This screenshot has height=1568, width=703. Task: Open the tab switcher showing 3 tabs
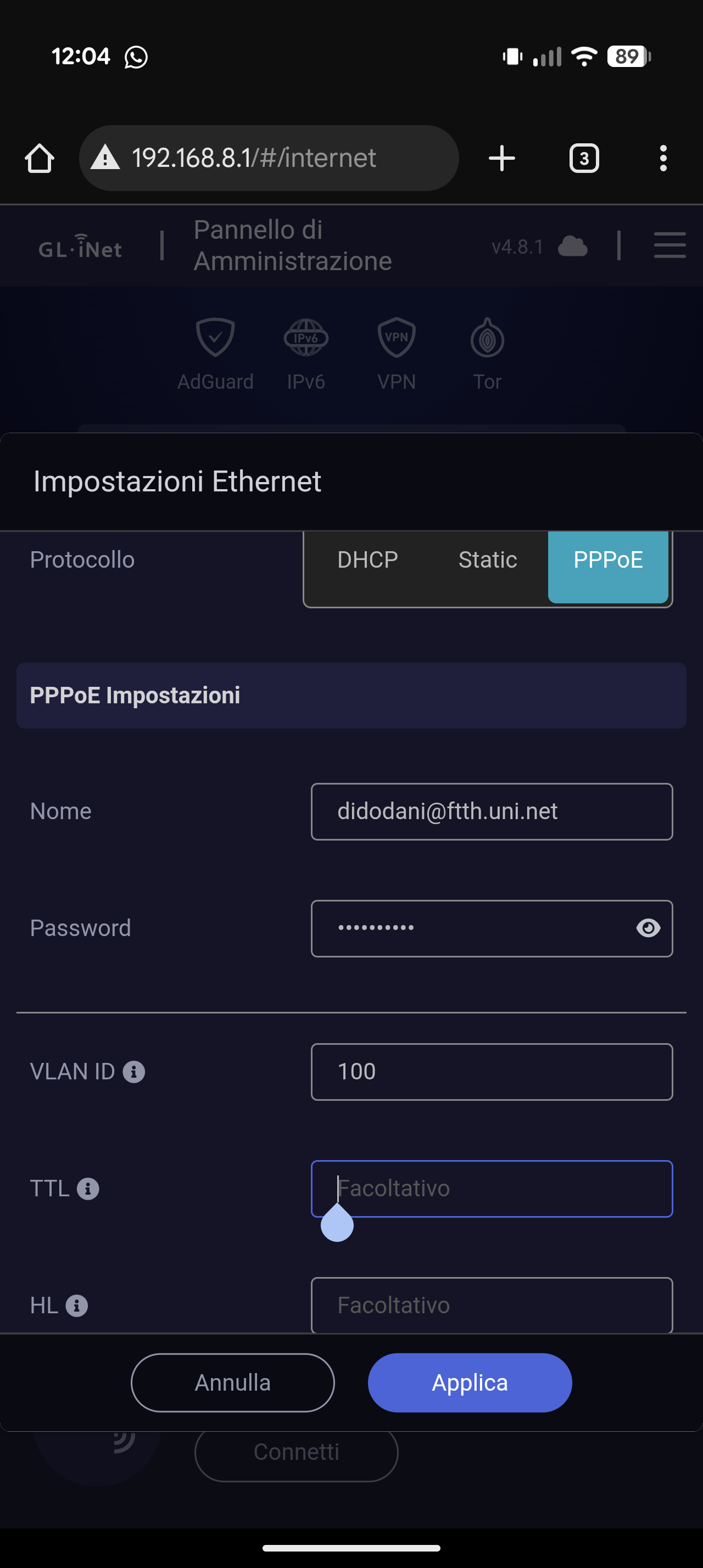pyautogui.click(x=584, y=158)
